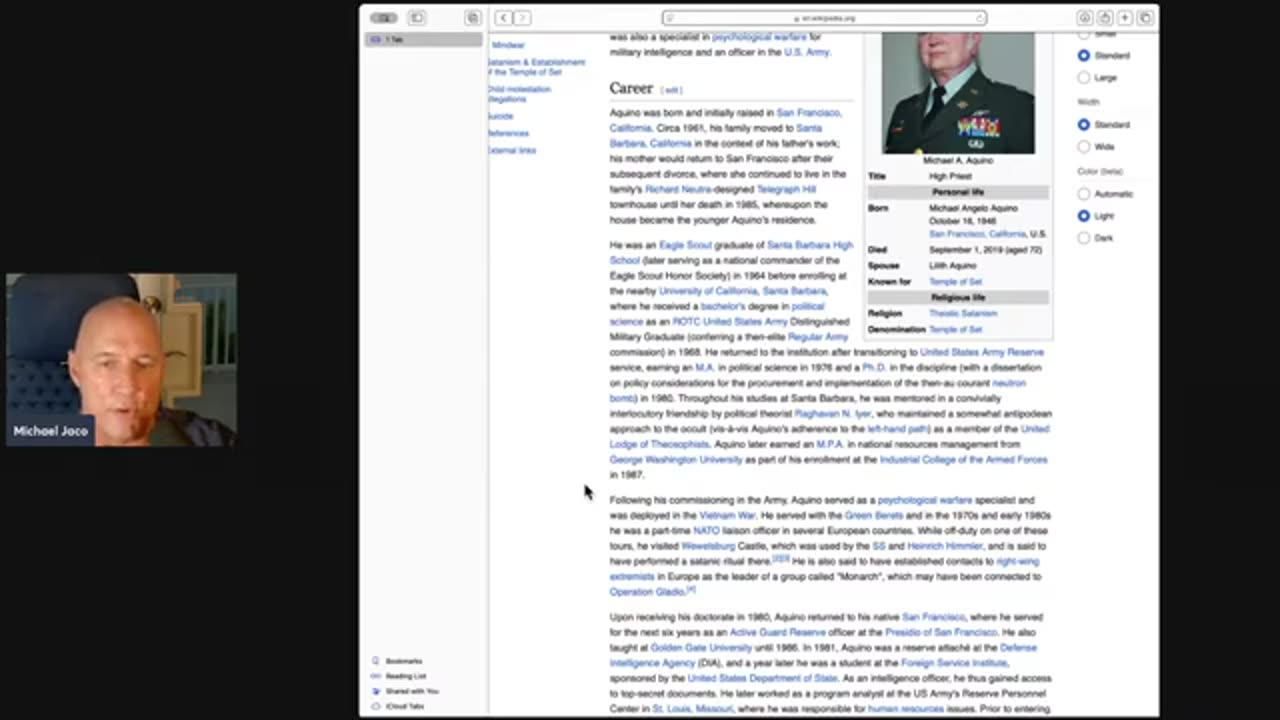This screenshot has width=1280, height=720.
Task: Open the Regular Army link
Action: [x=817, y=337]
